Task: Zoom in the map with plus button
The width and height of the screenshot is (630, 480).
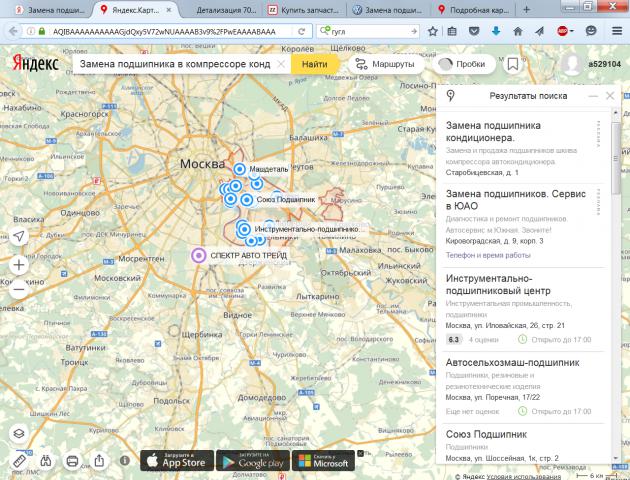Action: point(19,265)
